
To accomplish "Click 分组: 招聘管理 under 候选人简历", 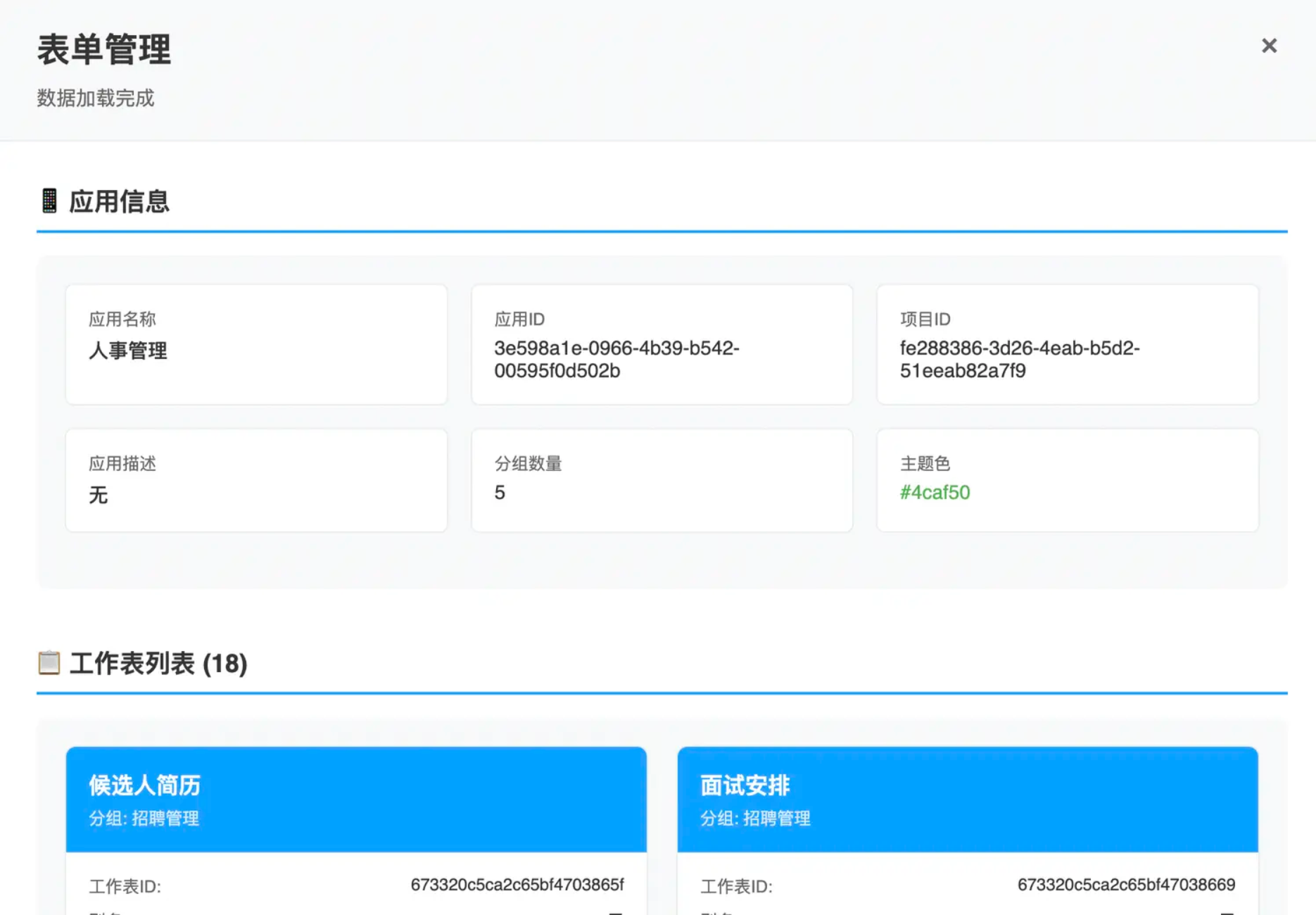I will [144, 819].
